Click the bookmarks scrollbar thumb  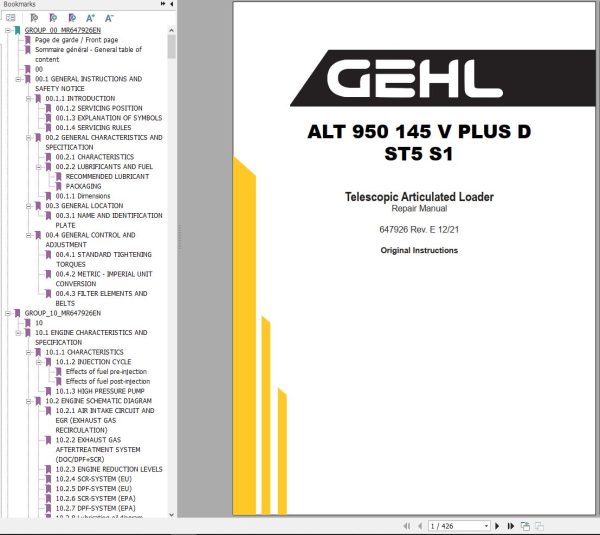coord(171,46)
